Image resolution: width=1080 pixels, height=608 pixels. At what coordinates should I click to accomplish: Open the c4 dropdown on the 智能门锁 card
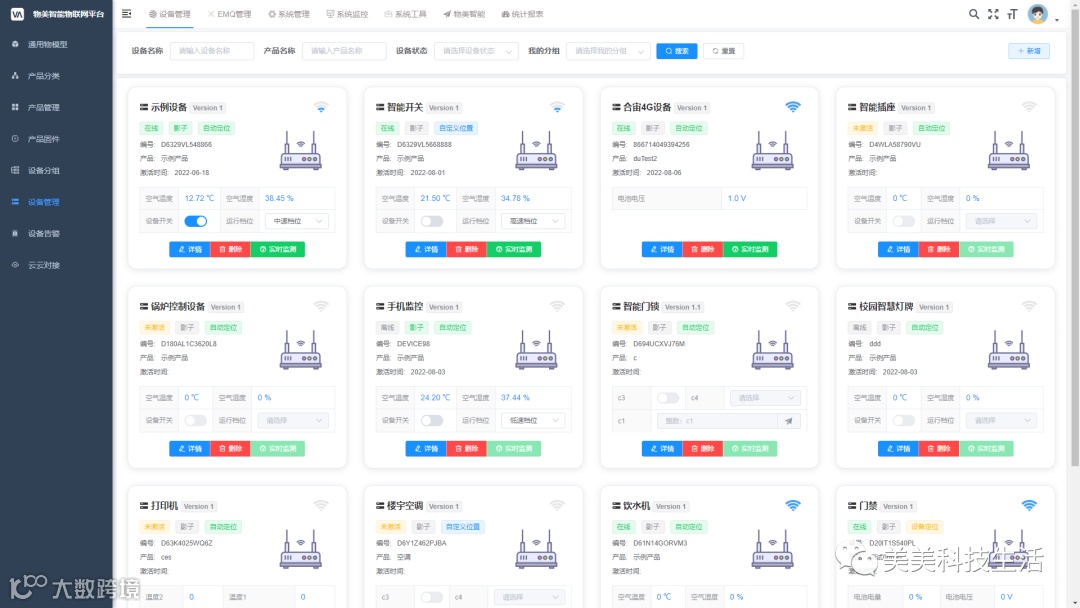(x=765, y=398)
